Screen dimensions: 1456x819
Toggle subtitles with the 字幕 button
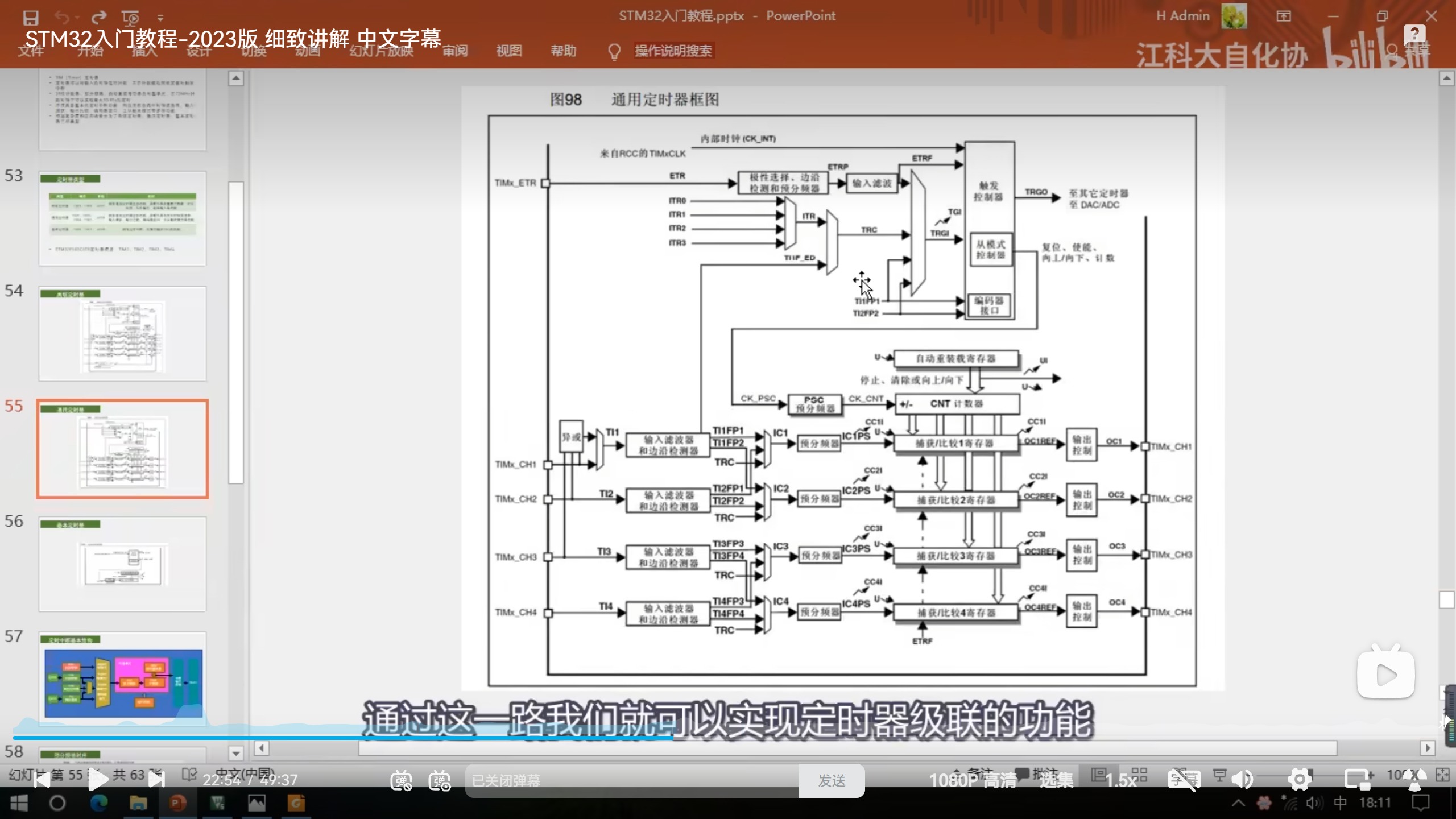pos(1184,780)
